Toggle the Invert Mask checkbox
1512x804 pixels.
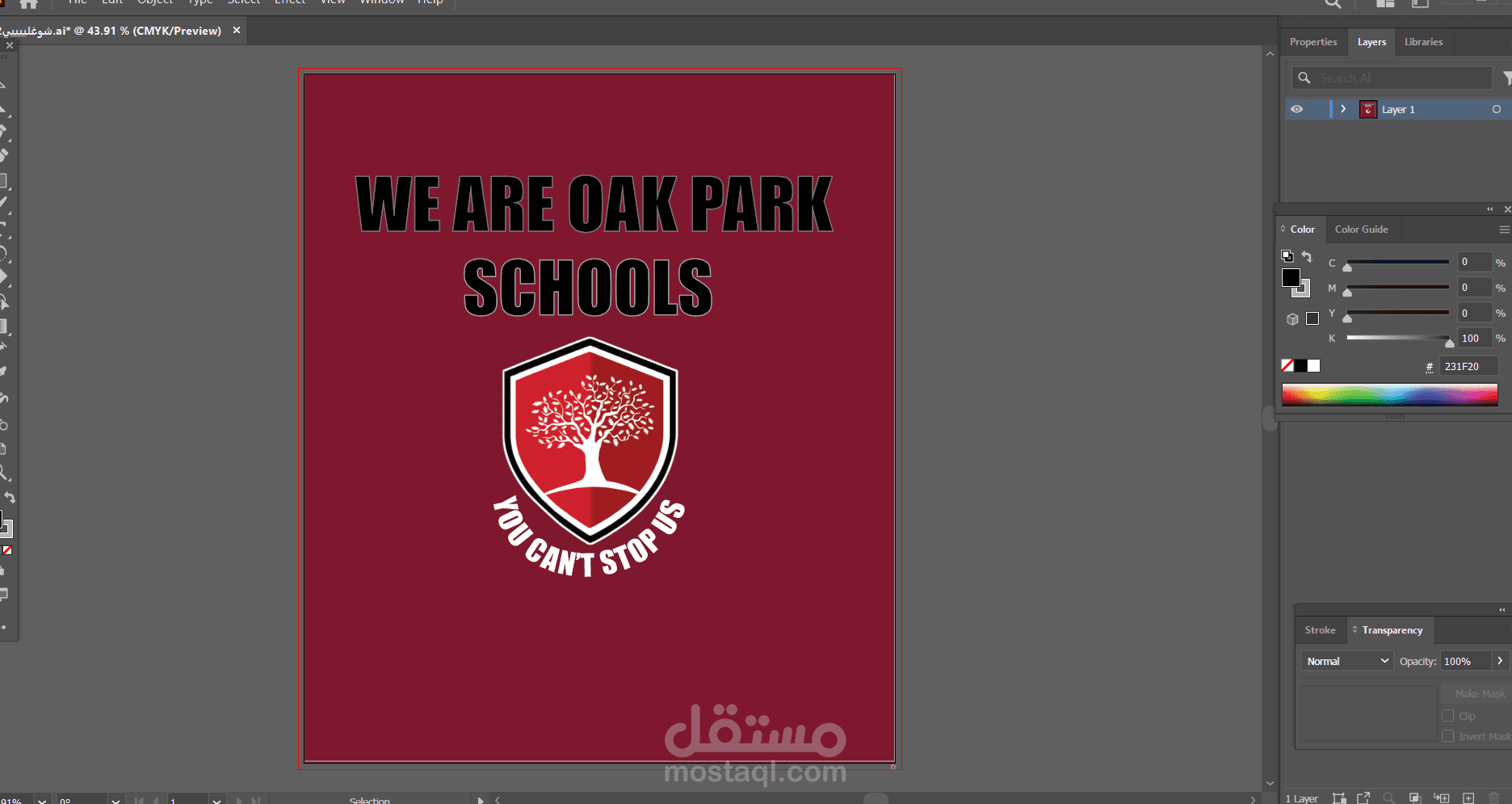click(x=1448, y=736)
